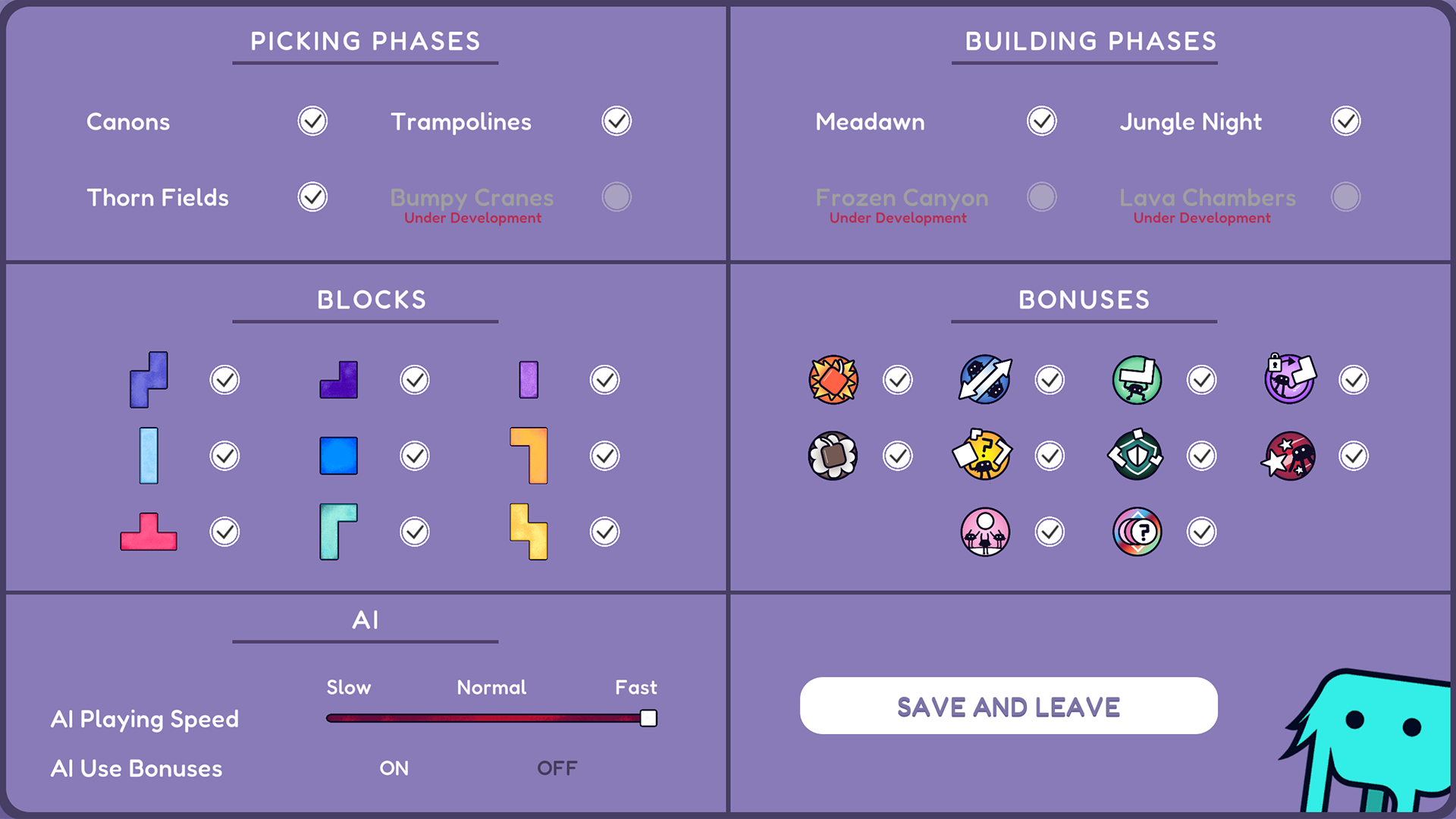Viewport: 1456px width, 819px height.
Task: Toggle the Trampolines checkbox
Action: tap(617, 121)
